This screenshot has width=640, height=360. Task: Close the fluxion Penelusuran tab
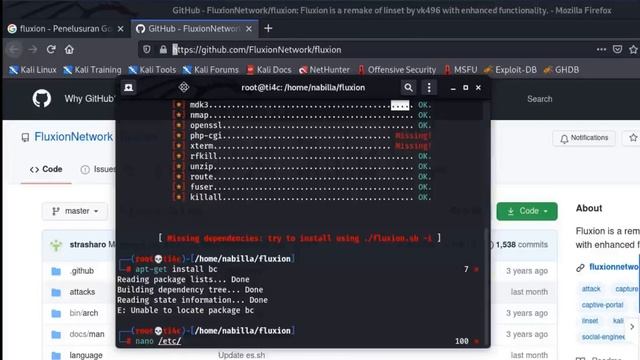pyautogui.click(x=120, y=29)
